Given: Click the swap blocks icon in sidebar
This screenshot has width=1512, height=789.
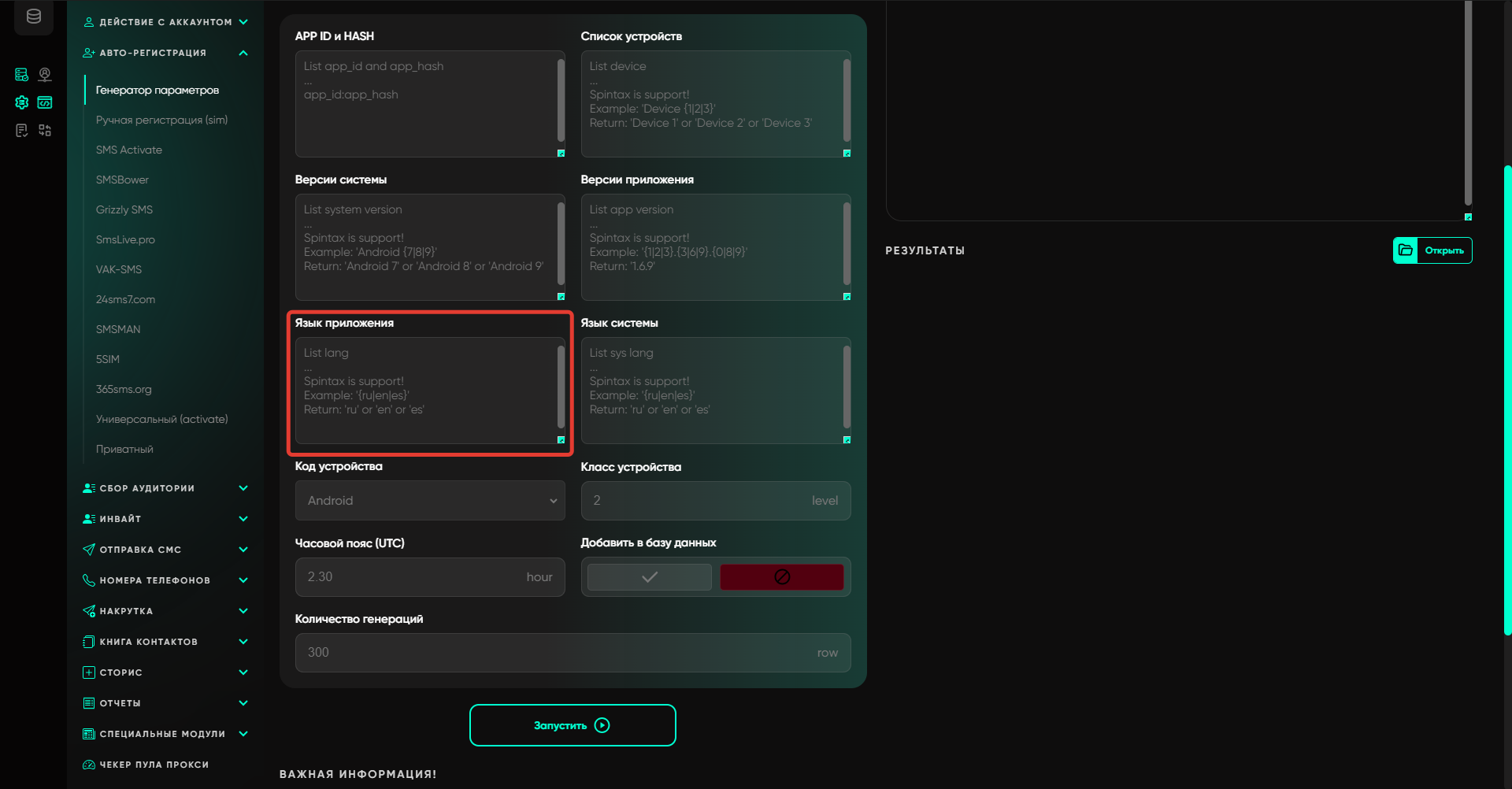Looking at the screenshot, I should [x=45, y=131].
